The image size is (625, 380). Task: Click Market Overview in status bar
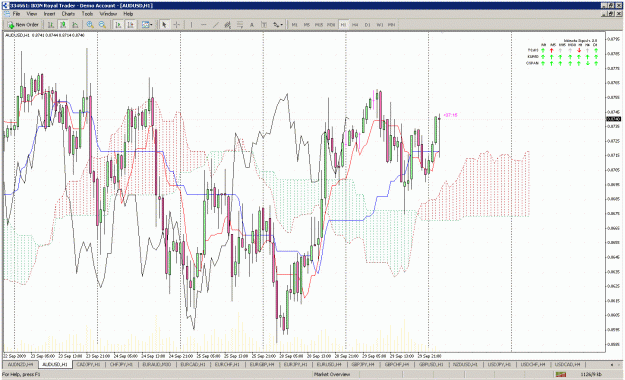click(332, 374)
